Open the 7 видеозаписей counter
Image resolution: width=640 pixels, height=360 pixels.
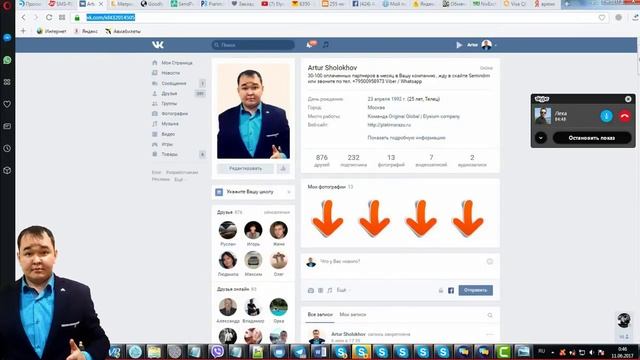click(431, 160)
